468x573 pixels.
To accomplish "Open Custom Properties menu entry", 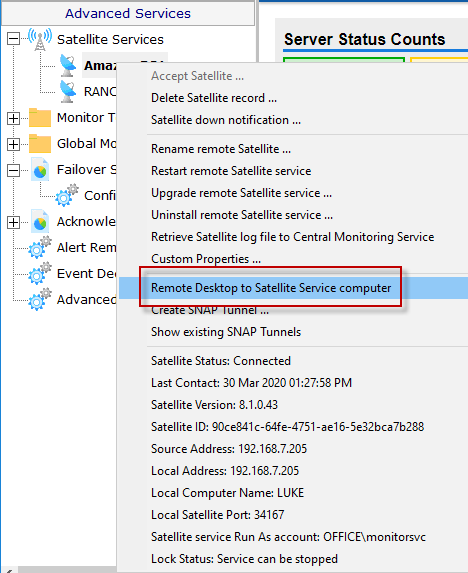I will pyautogui.click(x=206, y=259).
